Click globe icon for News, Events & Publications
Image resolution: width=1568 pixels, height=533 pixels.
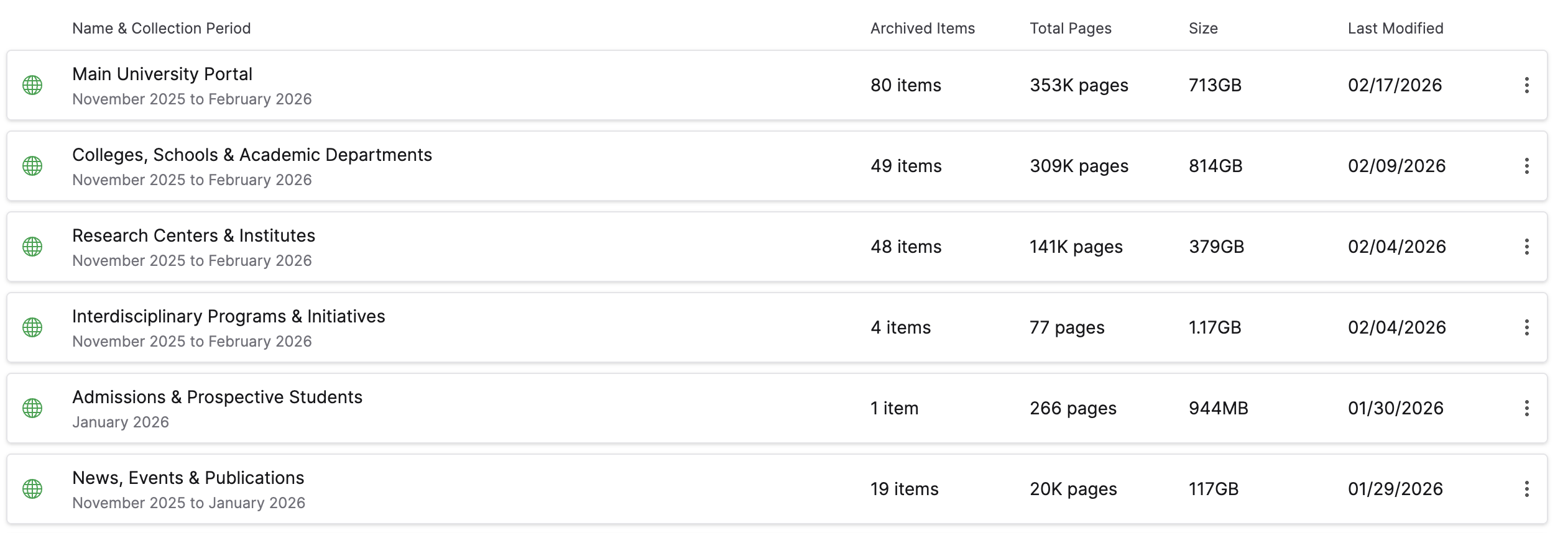[32, 489]
